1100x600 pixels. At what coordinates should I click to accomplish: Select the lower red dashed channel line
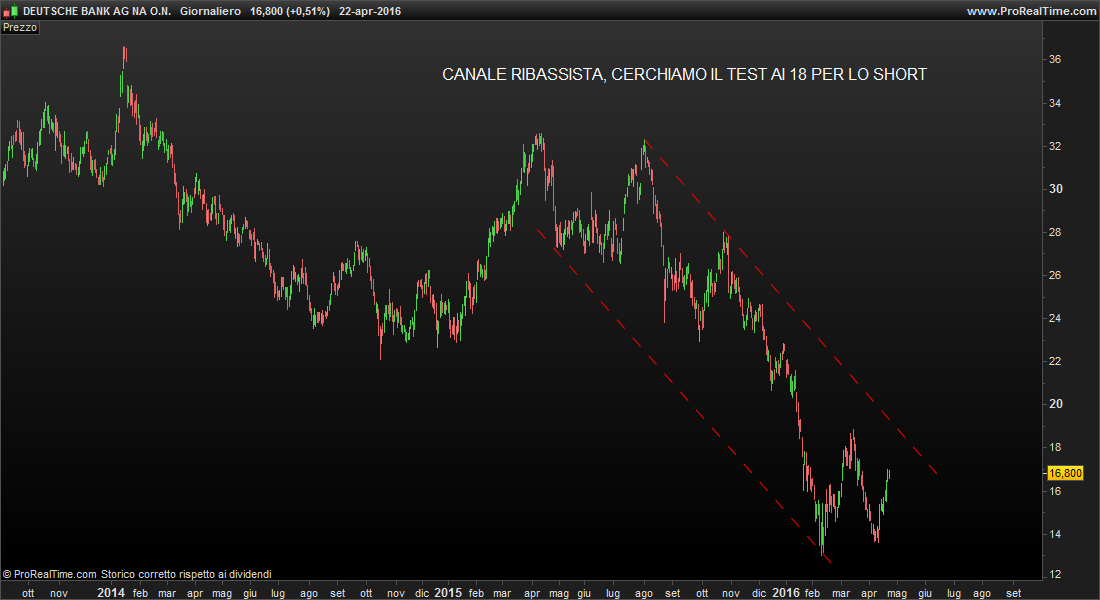click(684, 396)
